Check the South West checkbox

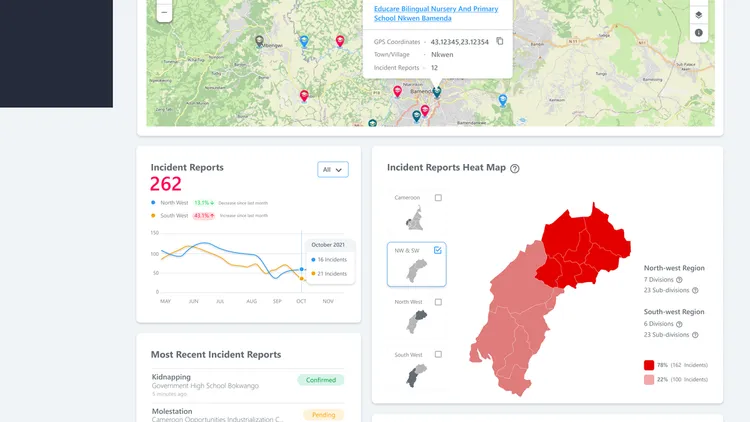point(438,354)
